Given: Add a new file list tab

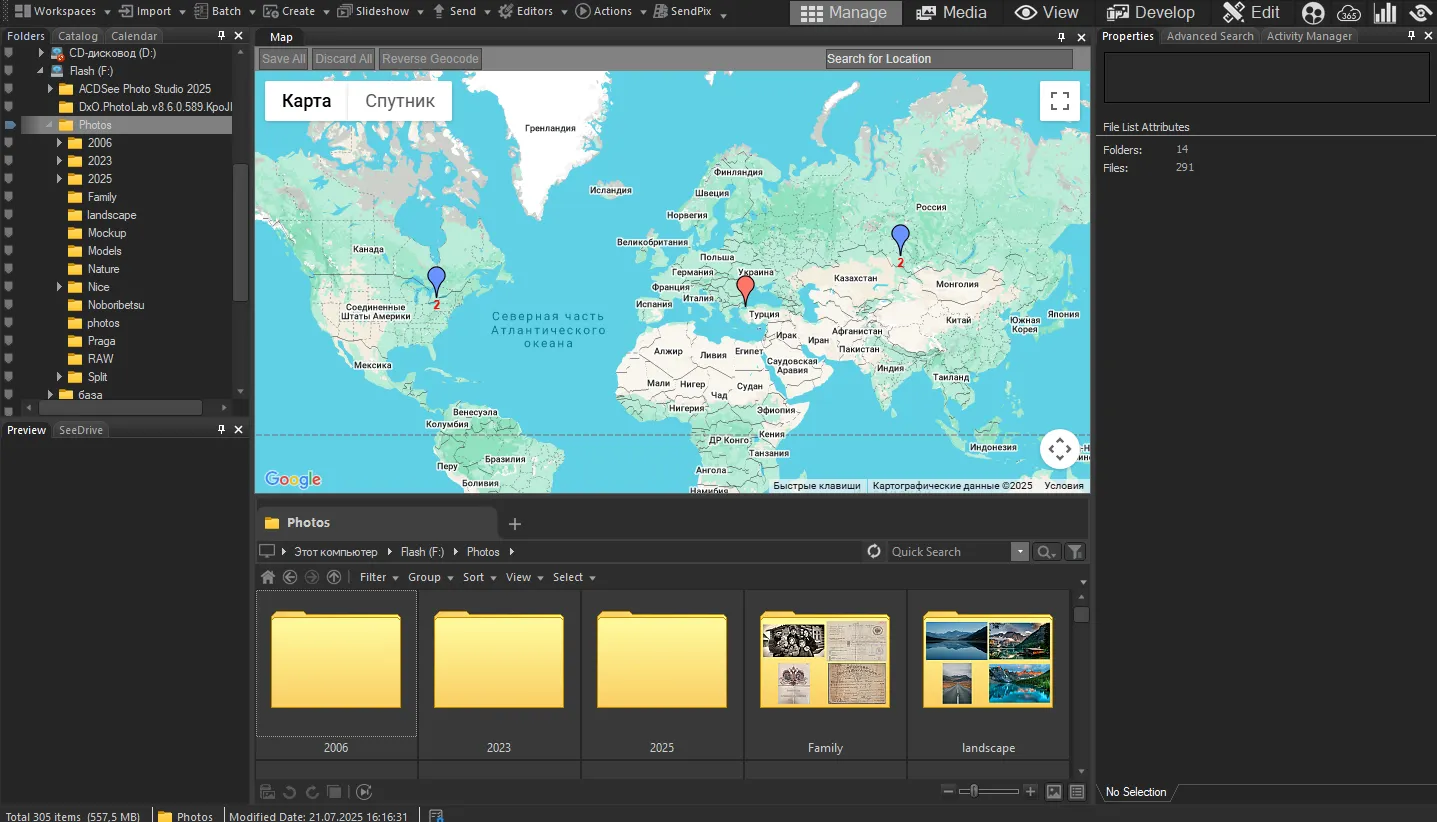Looking at the screenshot, I should click(515, 524).
